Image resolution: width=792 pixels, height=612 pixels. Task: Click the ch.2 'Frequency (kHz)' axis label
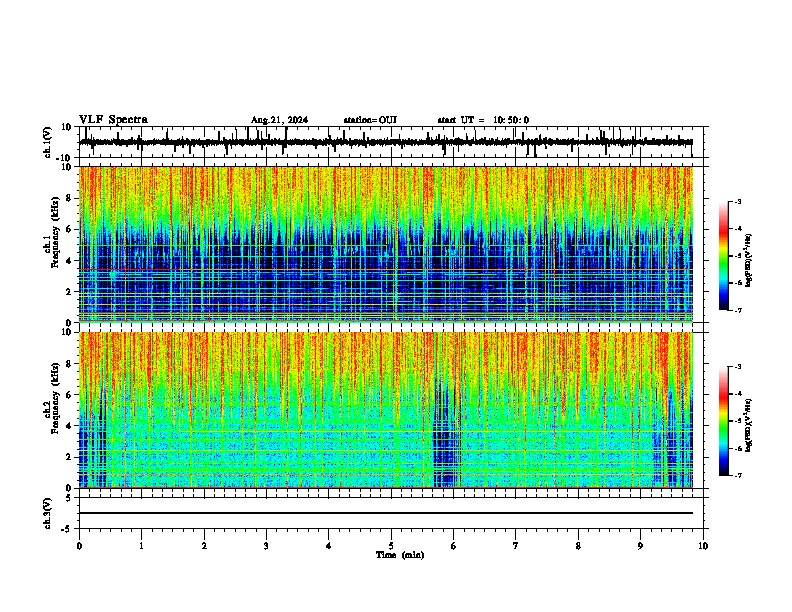55,398
